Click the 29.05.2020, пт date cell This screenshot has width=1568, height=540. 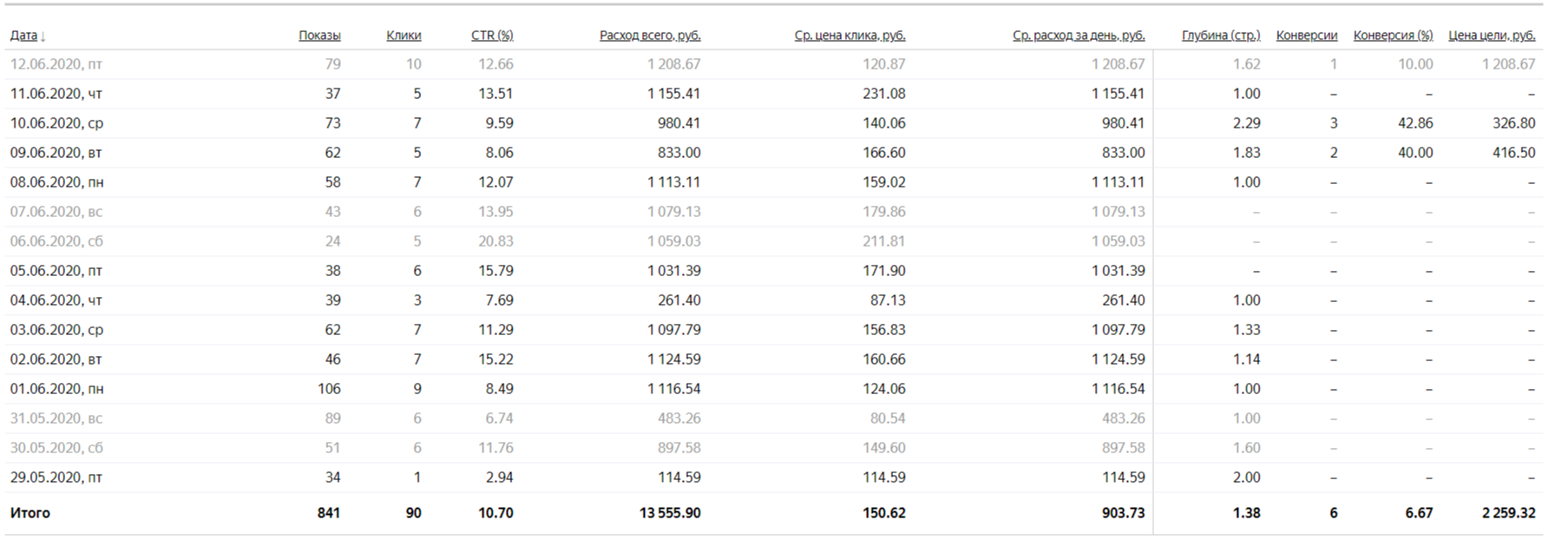tap(56, 477)
